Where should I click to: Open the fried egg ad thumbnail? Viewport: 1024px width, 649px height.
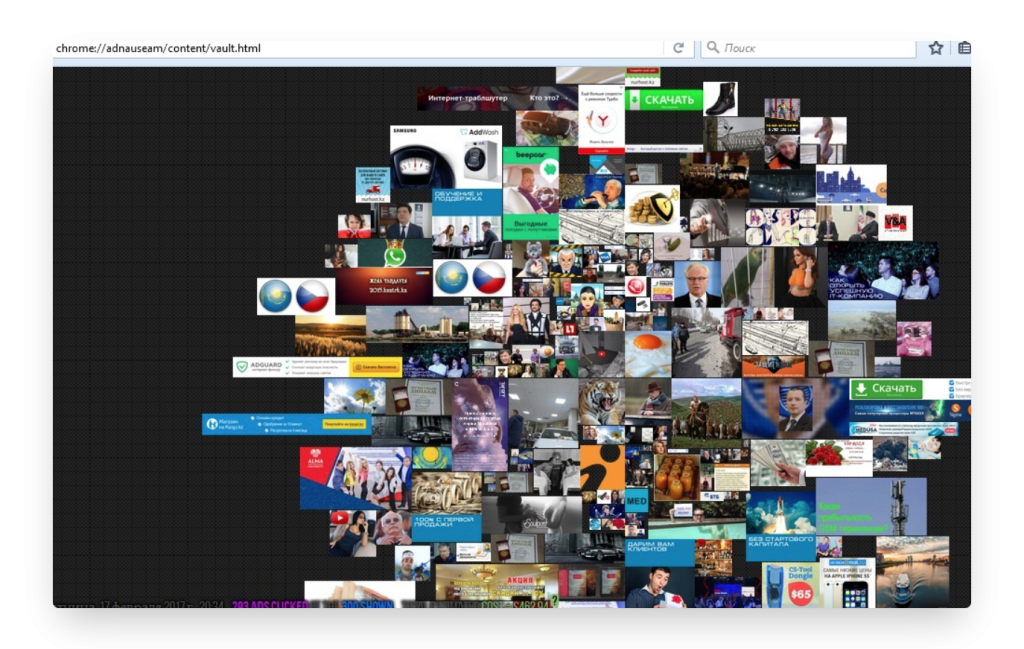tap(648, 354)
